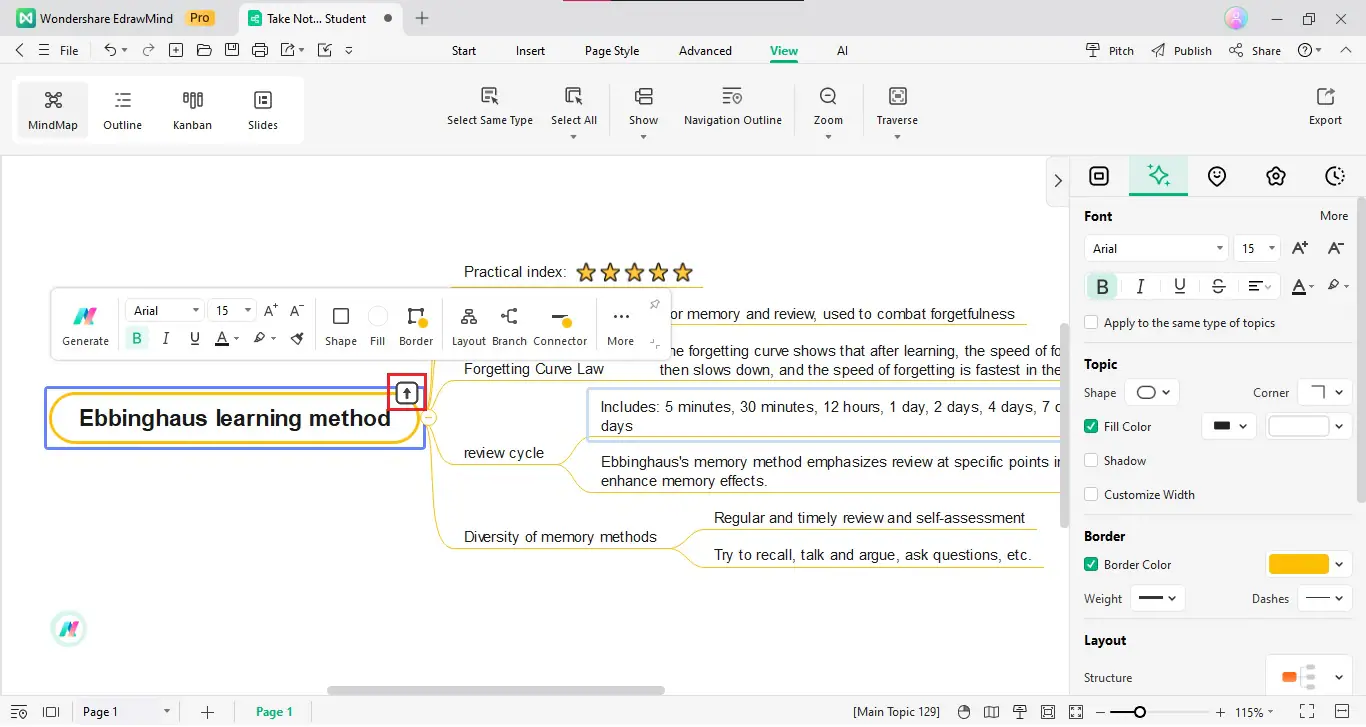
Task: Open the Start ribbon tab
Action: coord(464,51)
